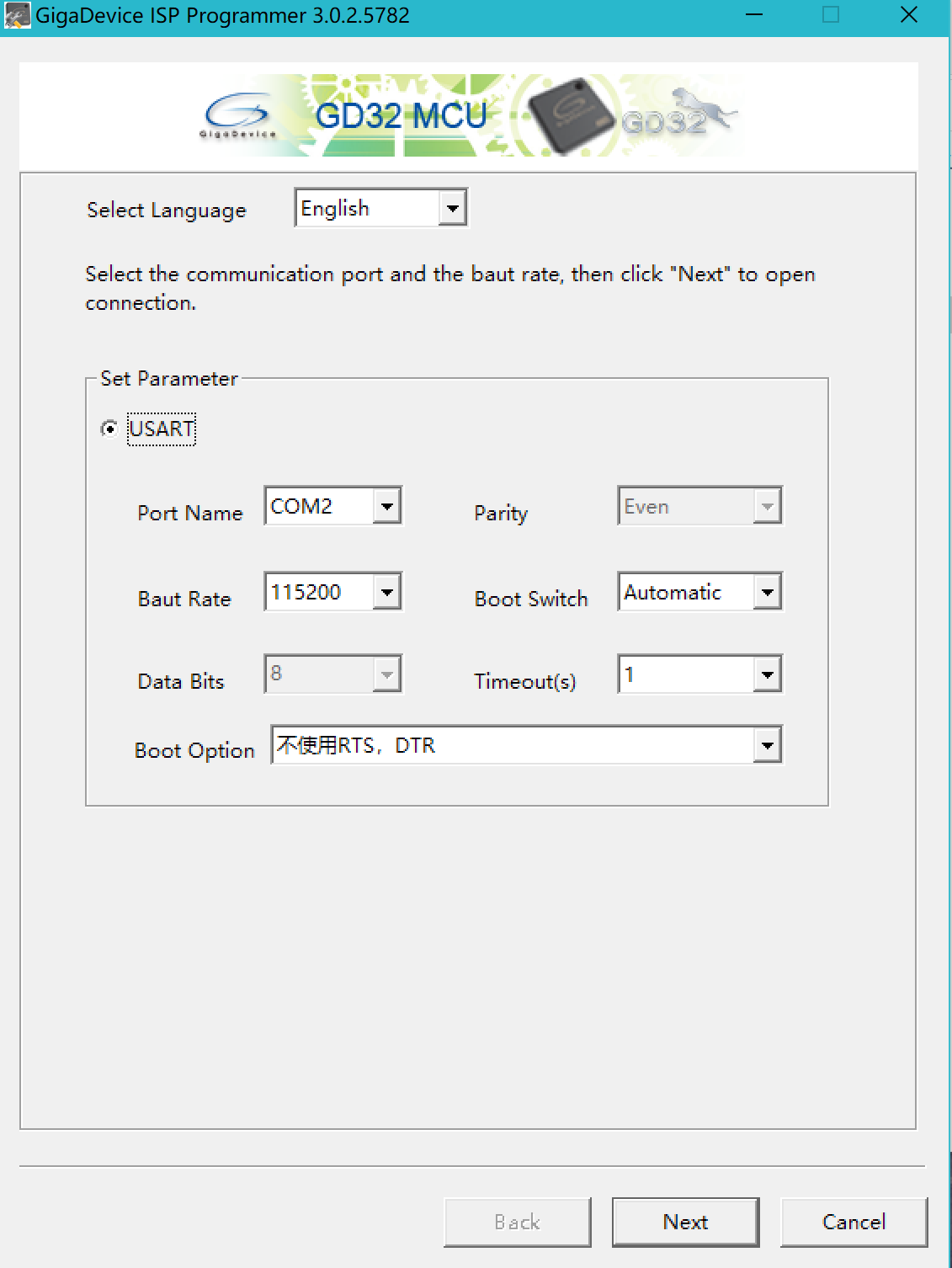The height and width of the screenshot is (1268, 952).
Task: Close the ISP Programmer window
Action: [909, 15]
